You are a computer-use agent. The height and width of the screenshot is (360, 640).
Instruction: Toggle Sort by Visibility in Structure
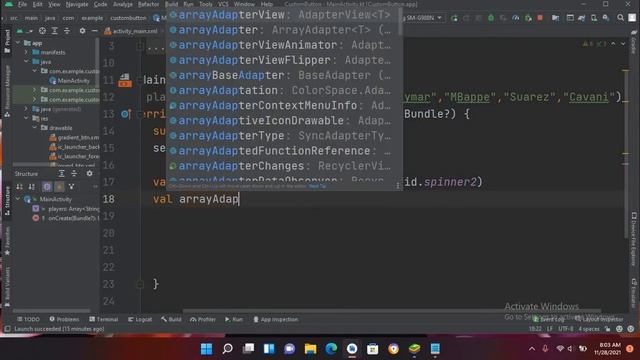pos(19,187)
